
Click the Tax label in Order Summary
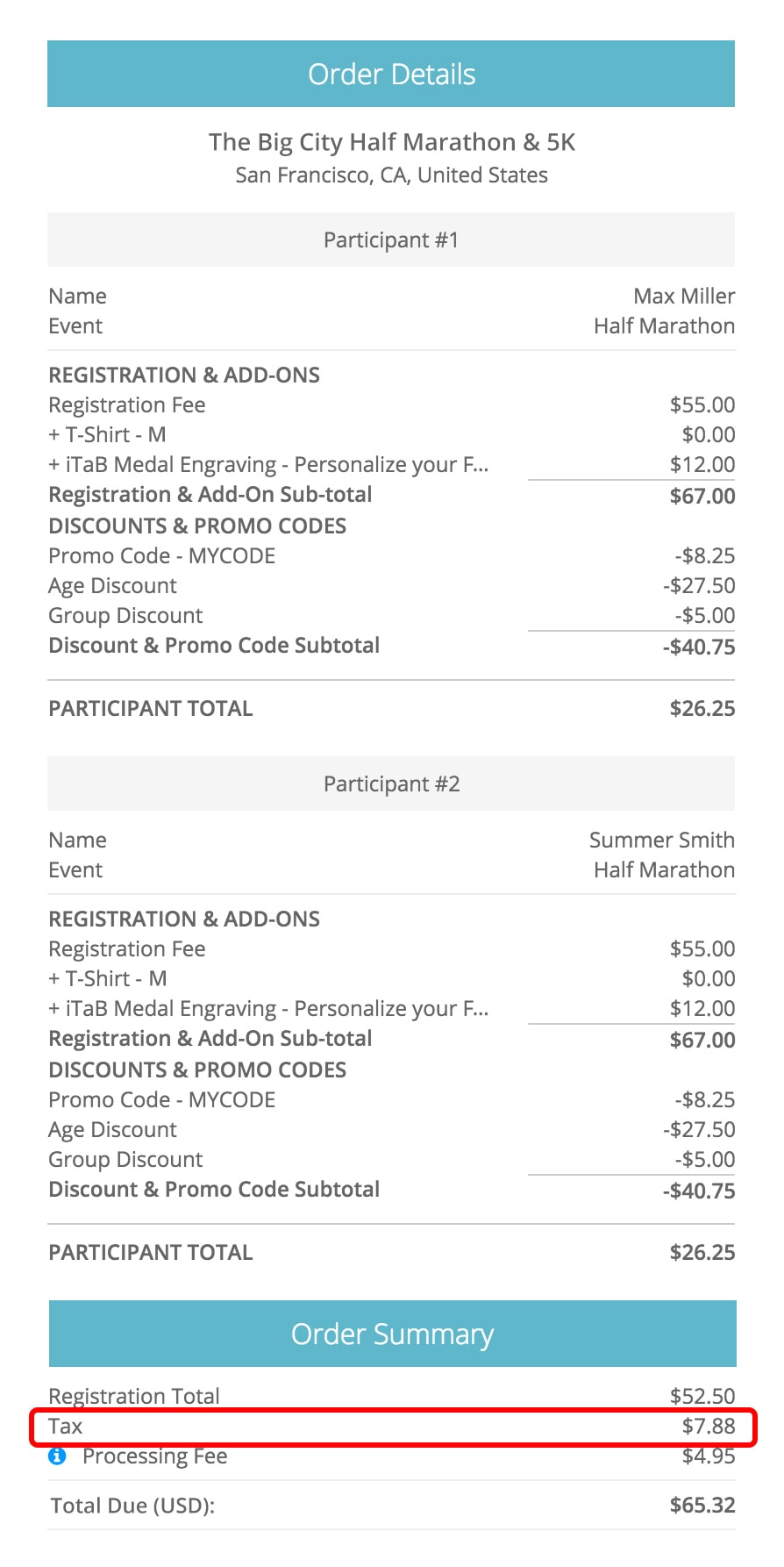(x=66, y=1427)
